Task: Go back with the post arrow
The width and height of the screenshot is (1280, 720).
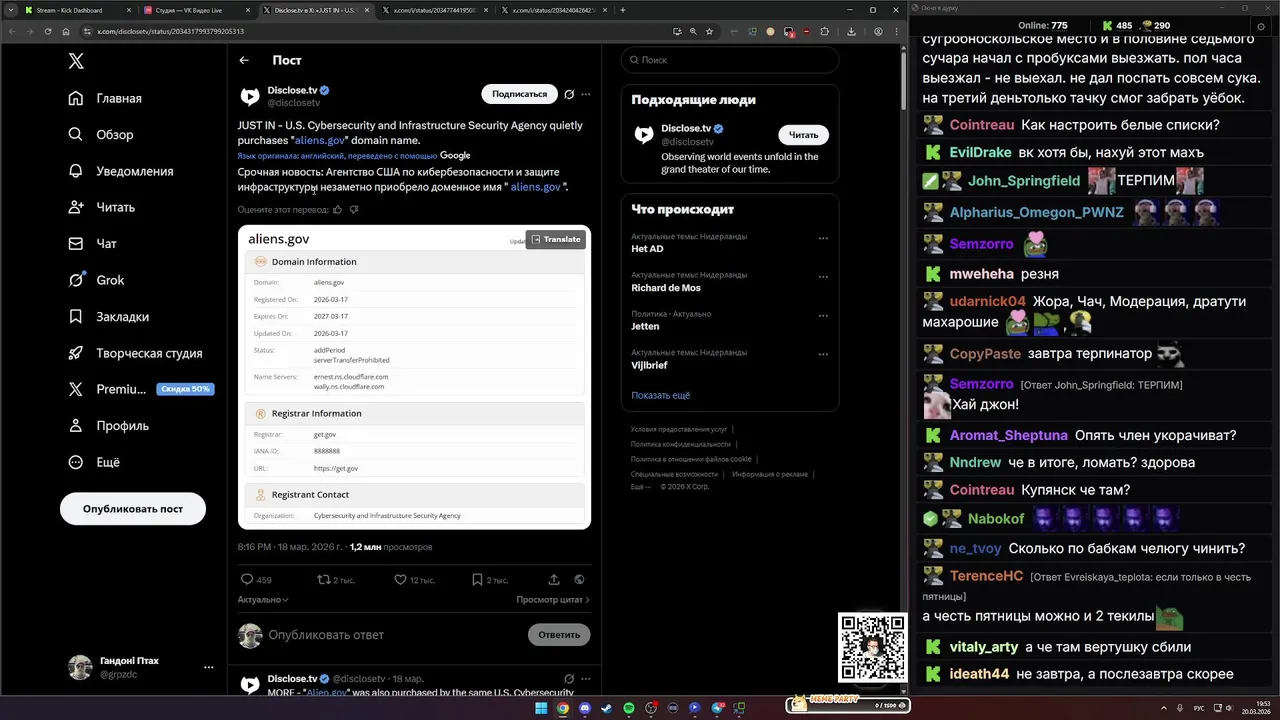Action: click(244, 60)
